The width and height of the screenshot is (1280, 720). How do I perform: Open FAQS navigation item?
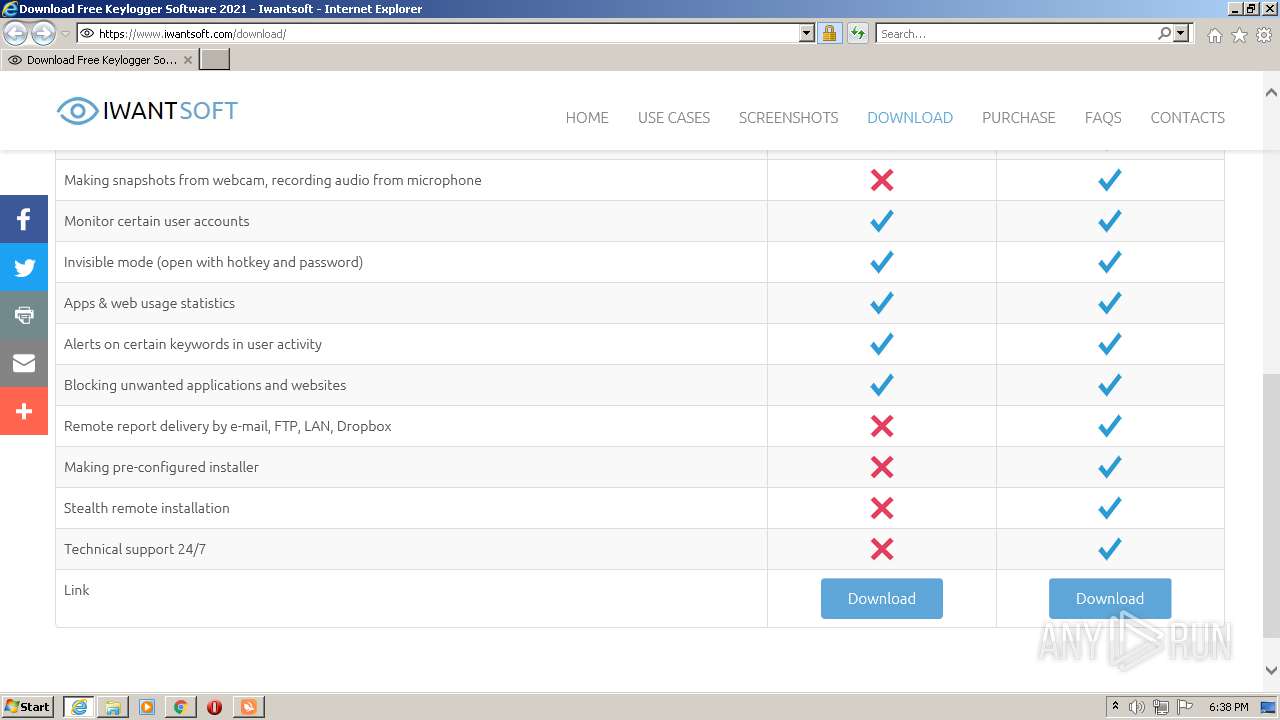click(x=1103, y=117)
